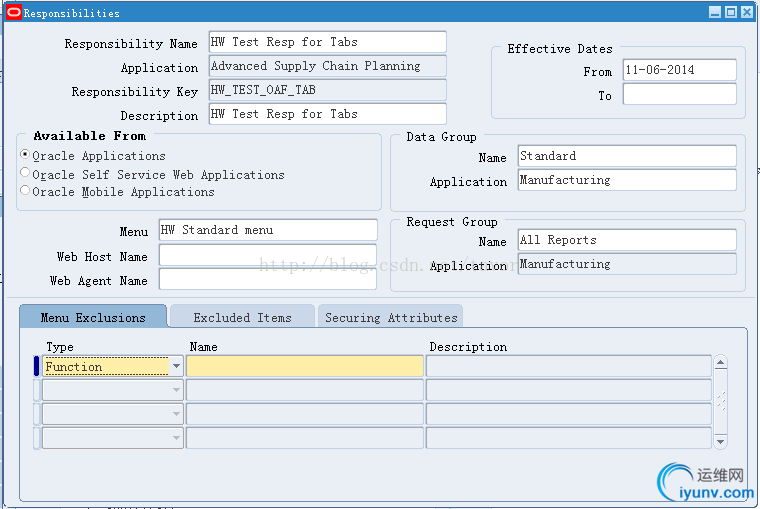Click the Oracle logo icon in title bar
The image size is (760, 509).
pos(14,12)
